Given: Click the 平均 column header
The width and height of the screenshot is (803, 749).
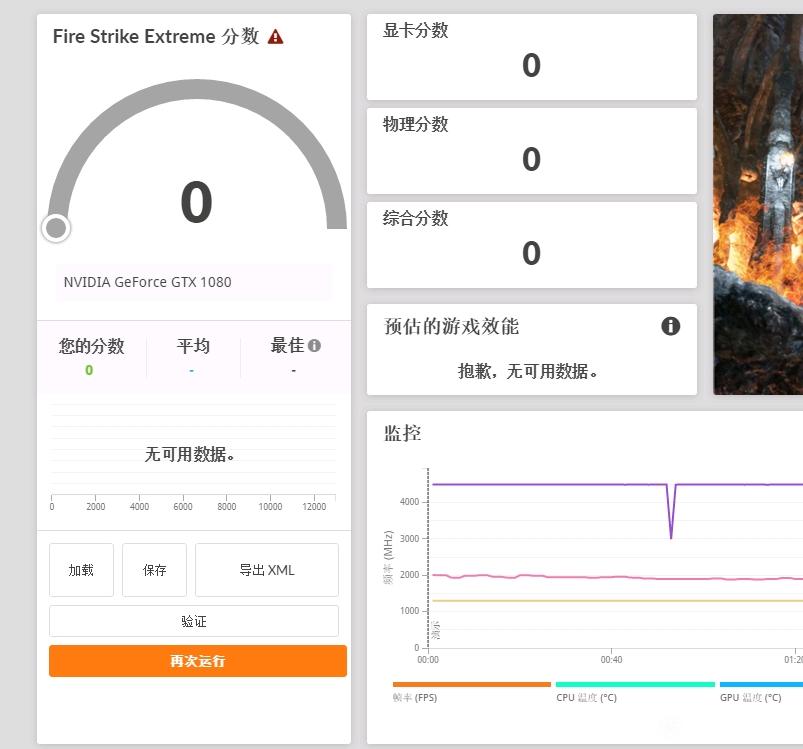Looking at the screenshot, I should (193, 346).
